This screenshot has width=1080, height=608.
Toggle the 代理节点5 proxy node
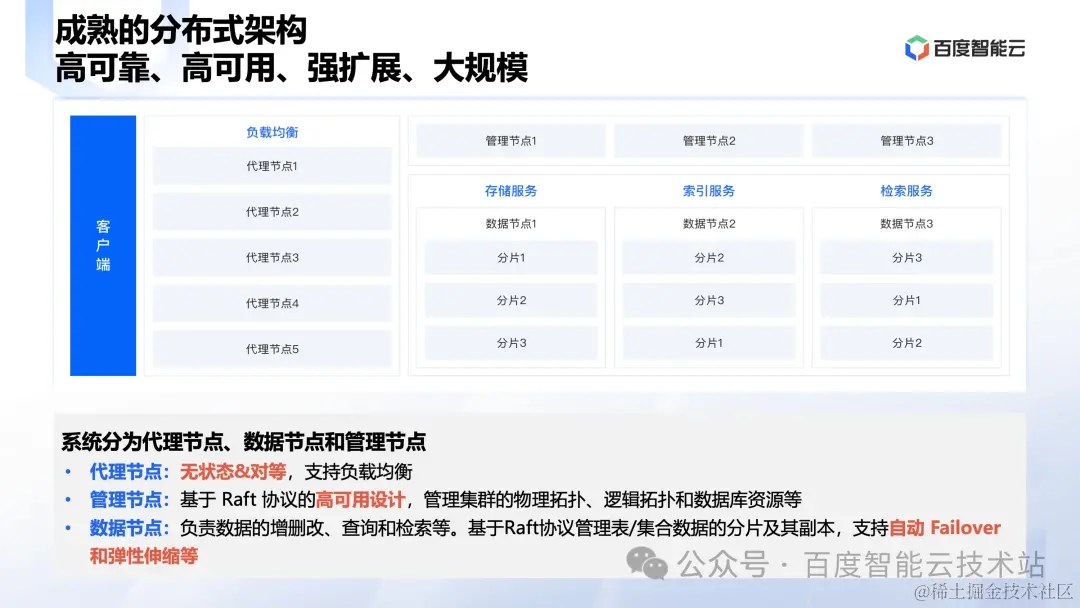[271, 348]
